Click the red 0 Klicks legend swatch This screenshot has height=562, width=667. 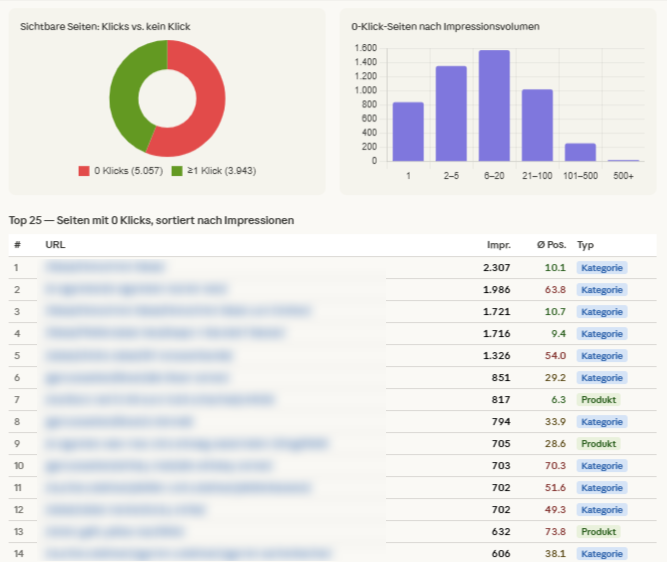pyautogui.click(x=84, y=171)
